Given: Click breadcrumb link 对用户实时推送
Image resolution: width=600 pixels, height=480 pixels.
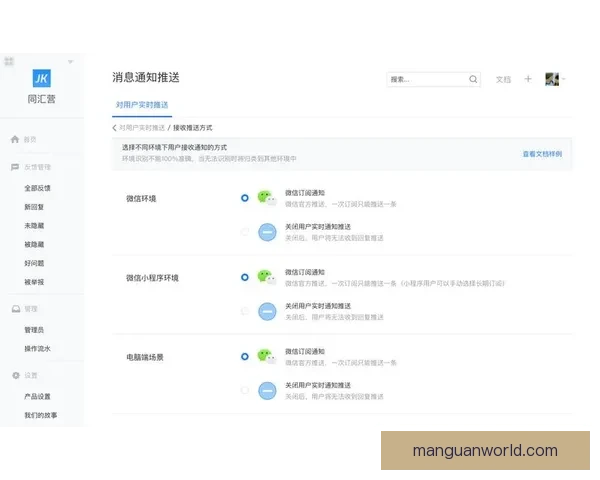Looking at the screenshot, I should point(142,128).
